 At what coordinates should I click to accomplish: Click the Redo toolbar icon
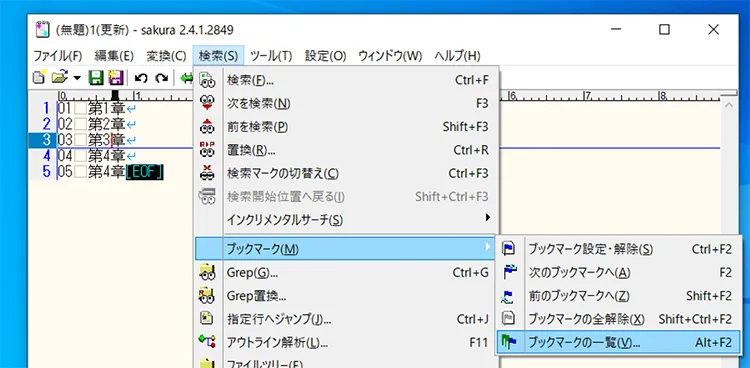click(x=162, y=78)
